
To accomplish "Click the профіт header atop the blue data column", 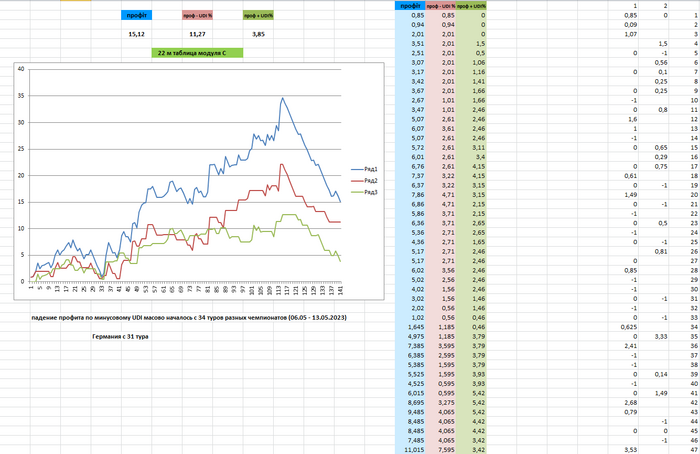I will (410, 6).
